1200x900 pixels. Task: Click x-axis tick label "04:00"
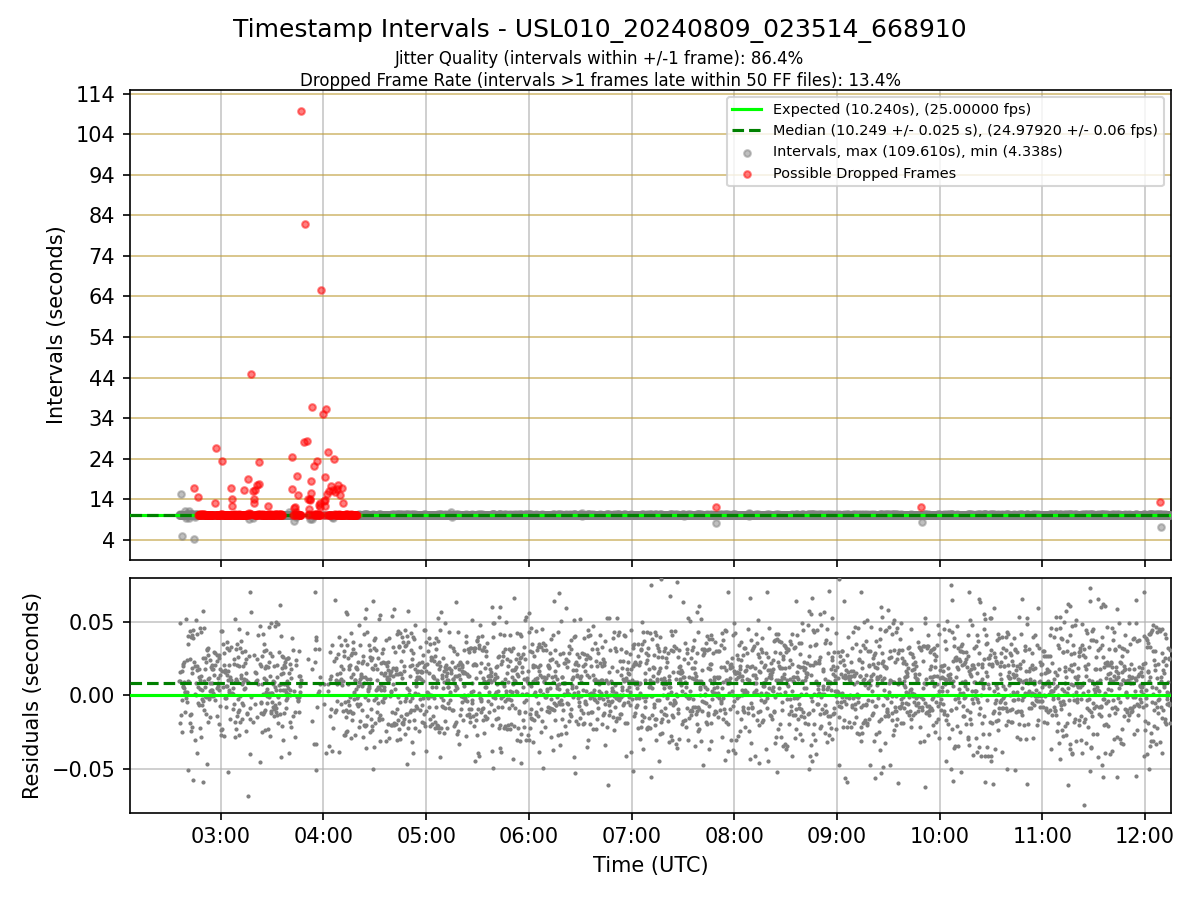tap(323, 834)
